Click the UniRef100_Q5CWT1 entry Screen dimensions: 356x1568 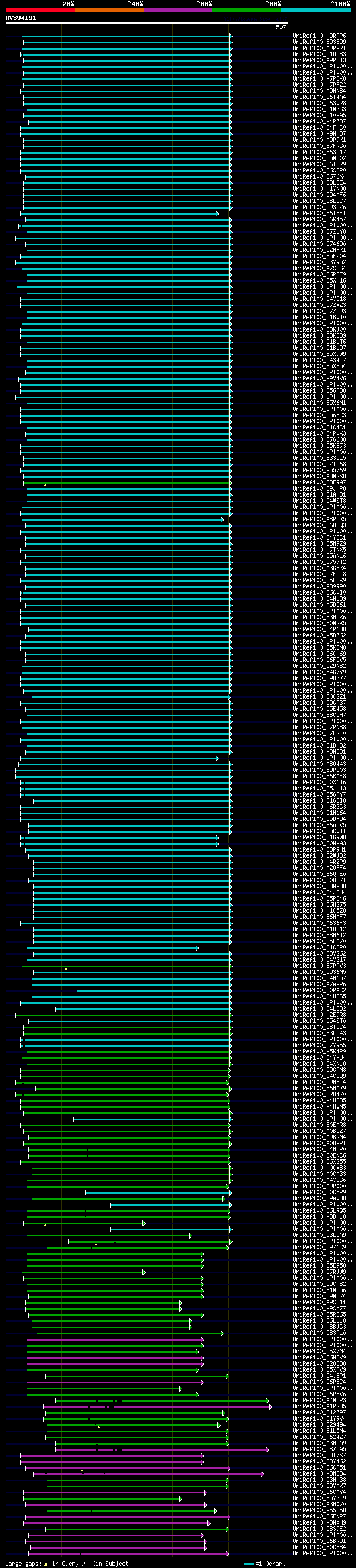(x=319, y=832)
